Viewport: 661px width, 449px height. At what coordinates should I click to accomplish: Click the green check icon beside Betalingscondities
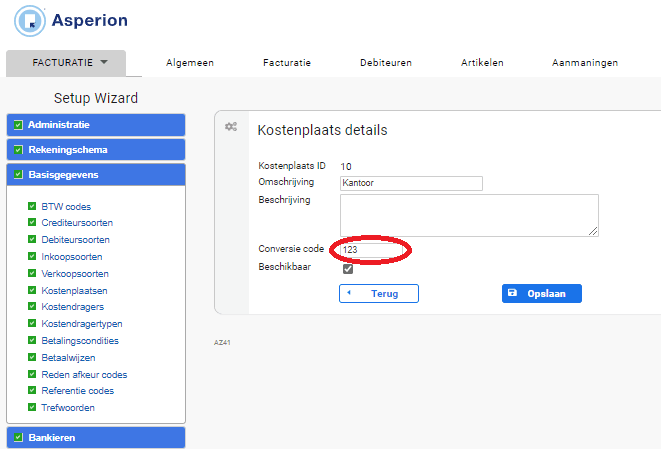tap(32, 340)
